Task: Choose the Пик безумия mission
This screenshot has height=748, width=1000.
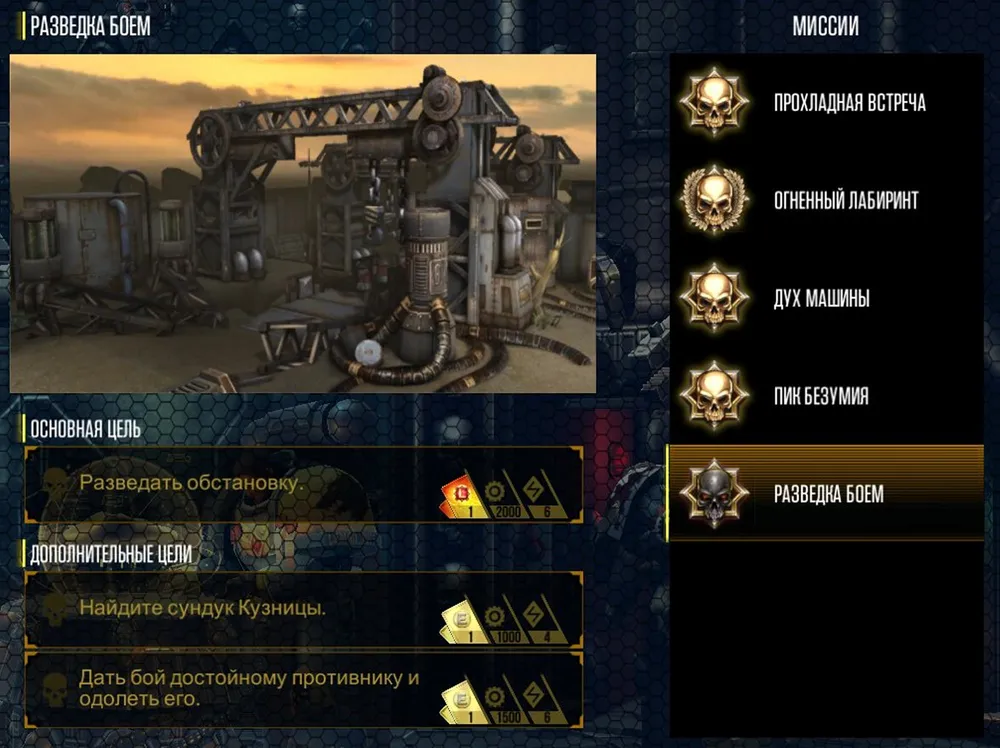Action: tap(825, 395)
